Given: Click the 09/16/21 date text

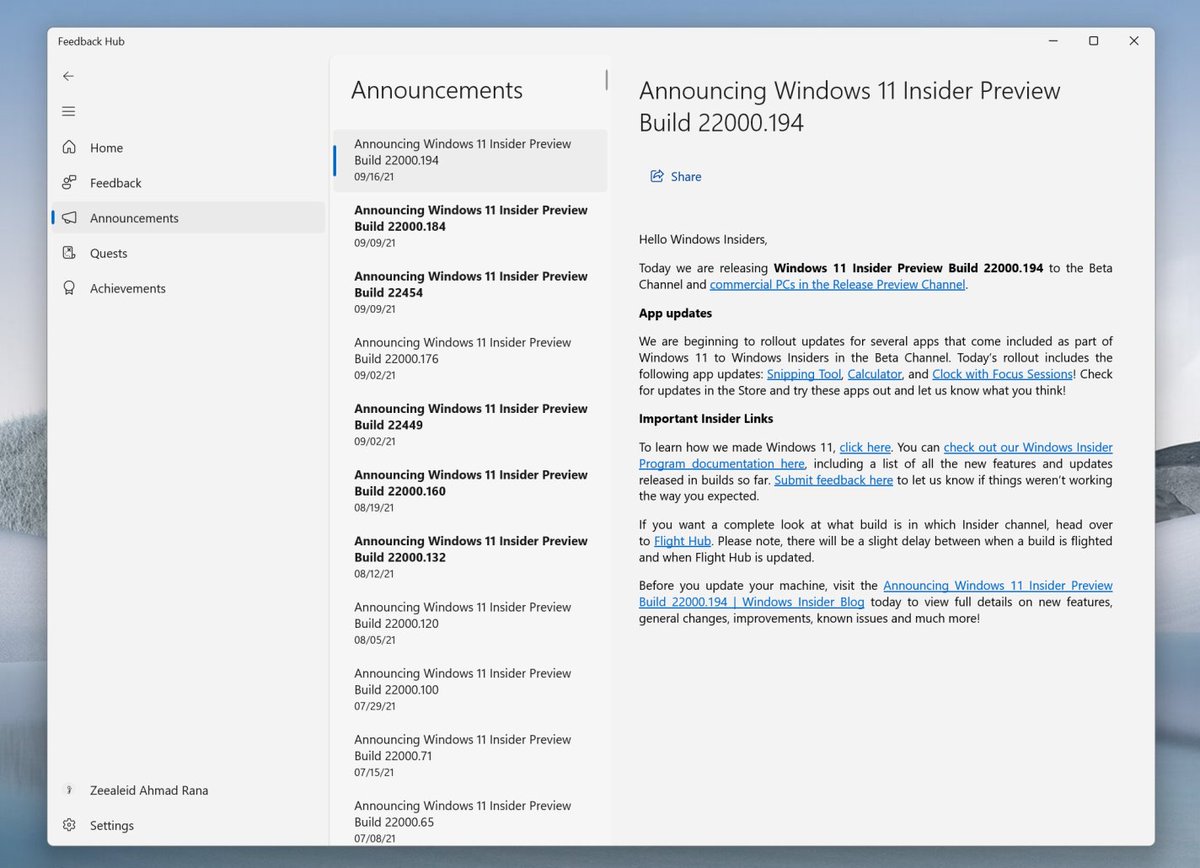Looking at the screenshot, I should click(x=375, y=176).
